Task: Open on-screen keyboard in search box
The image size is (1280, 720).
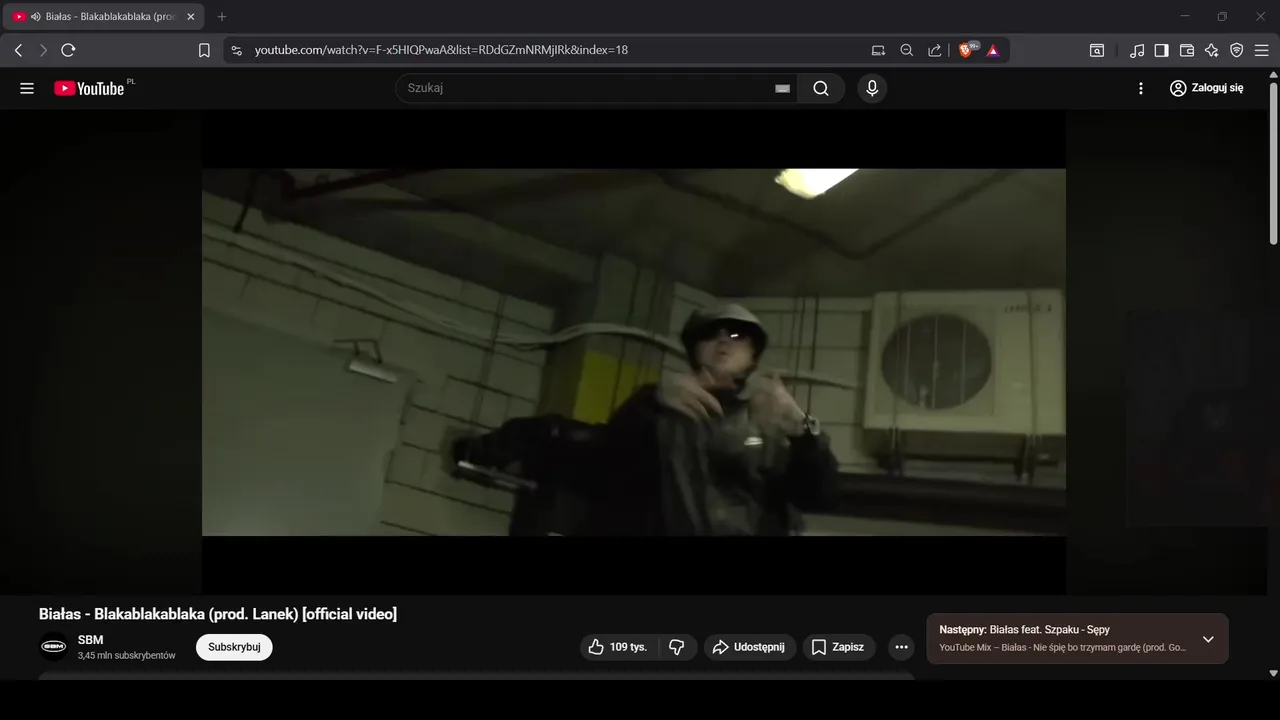Action: pos(783,88)
